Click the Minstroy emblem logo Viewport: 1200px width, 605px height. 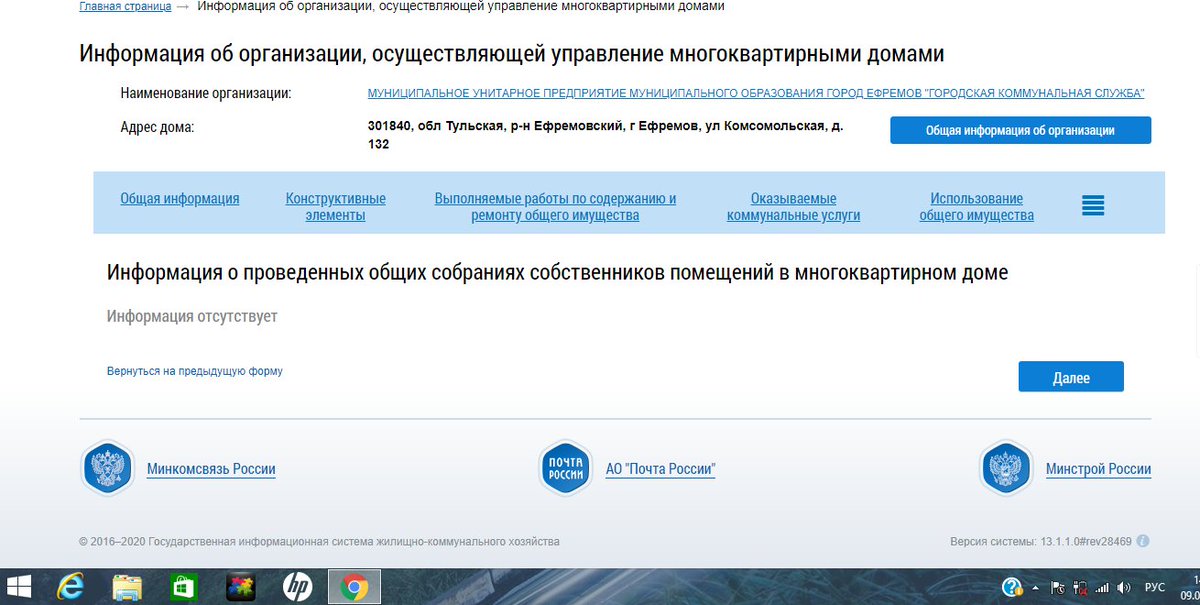(x=1005, y=468)
